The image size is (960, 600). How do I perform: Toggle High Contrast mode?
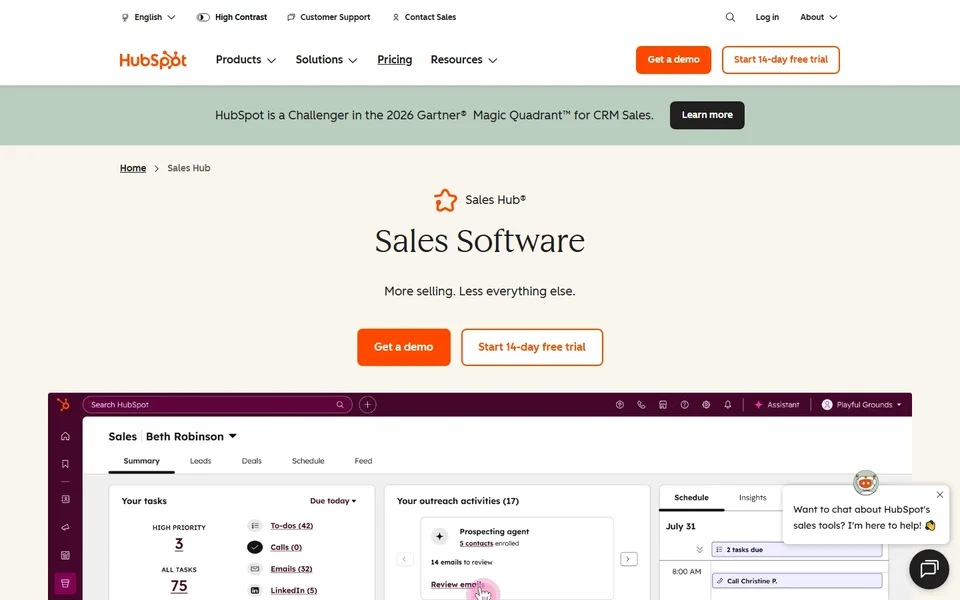click(231, 17)
